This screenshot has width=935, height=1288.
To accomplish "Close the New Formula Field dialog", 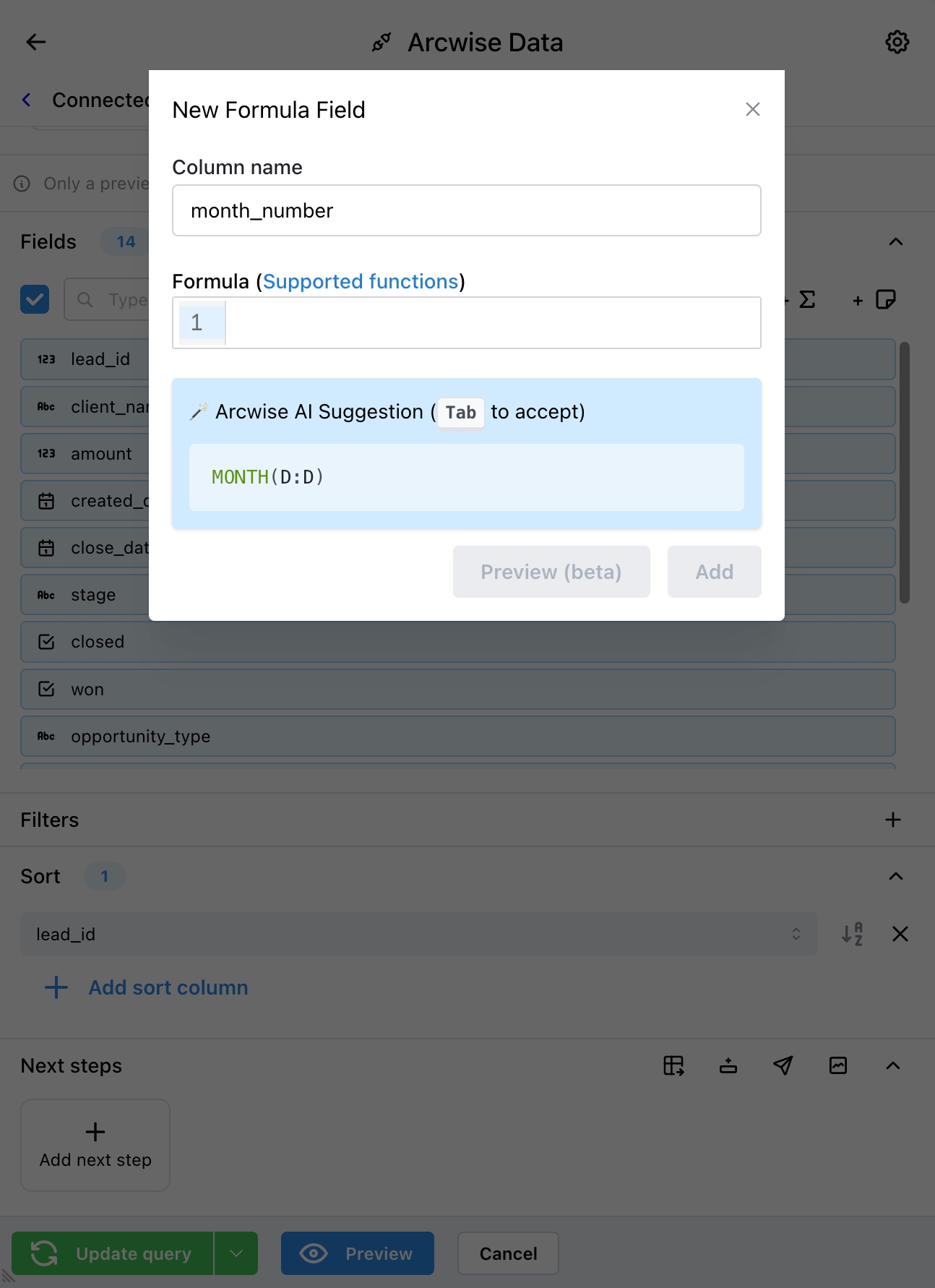I will [752, 109].
